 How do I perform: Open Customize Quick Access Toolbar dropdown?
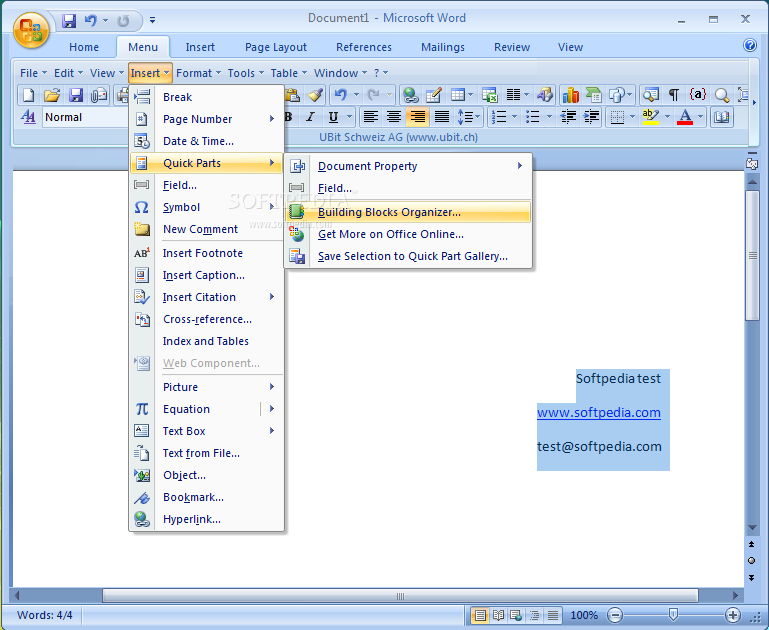153,21
